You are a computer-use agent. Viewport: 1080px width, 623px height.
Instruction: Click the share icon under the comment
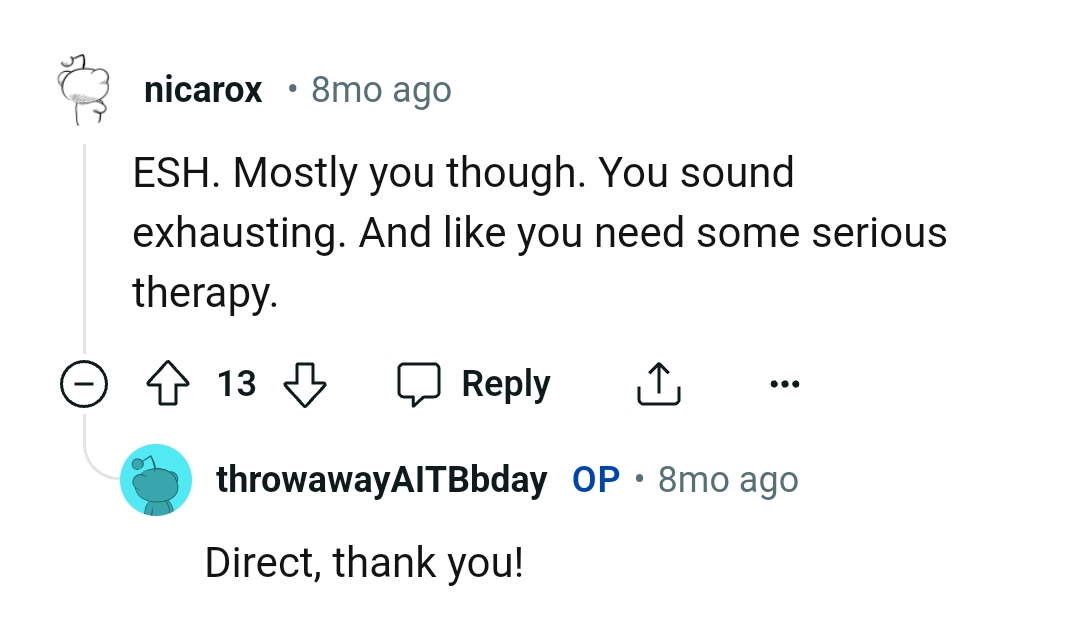click(658, 385)
